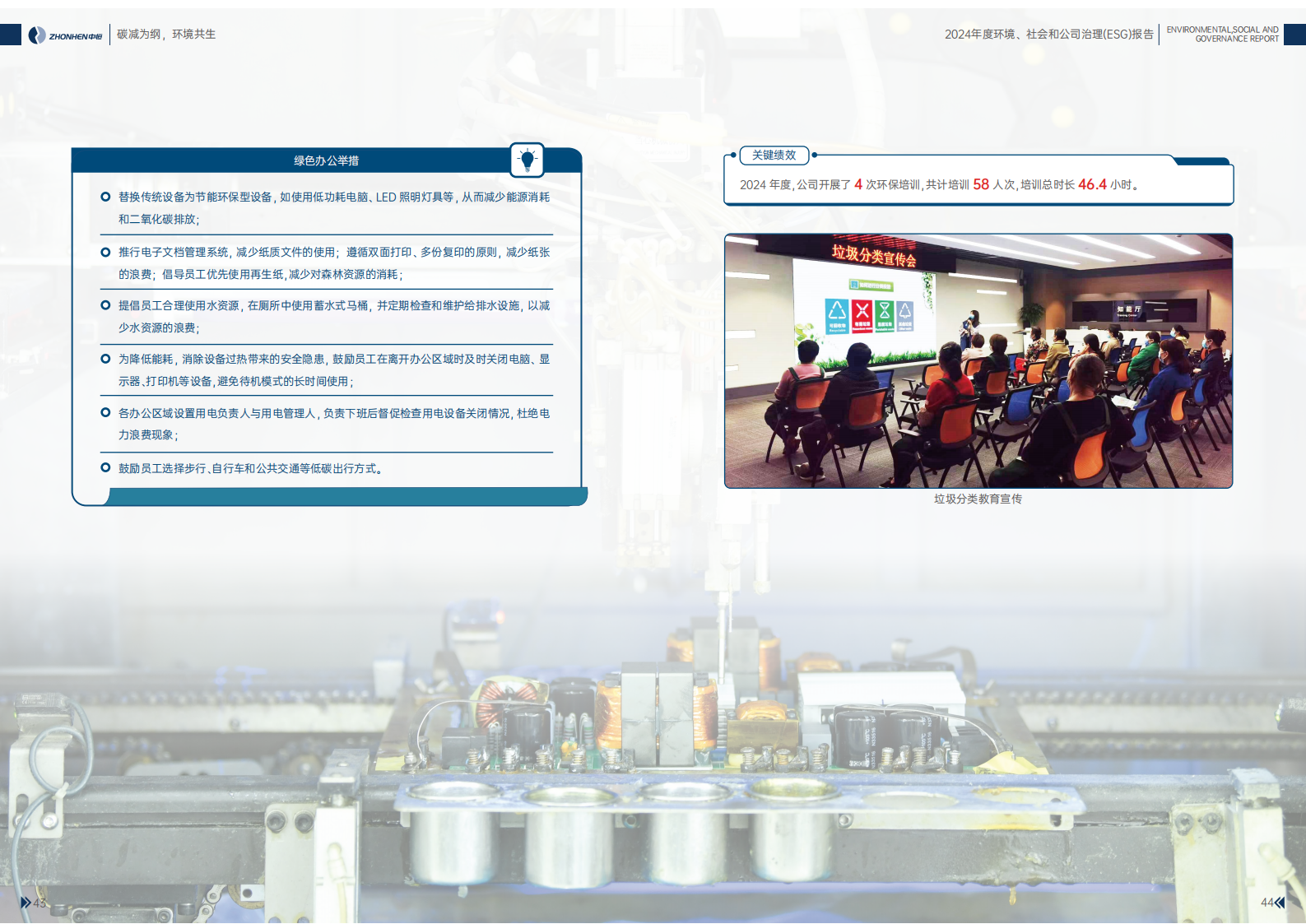Click the ZHONHEN company logo
Image resolution: width=1306 pixels, height=924 pixels.
65,35
